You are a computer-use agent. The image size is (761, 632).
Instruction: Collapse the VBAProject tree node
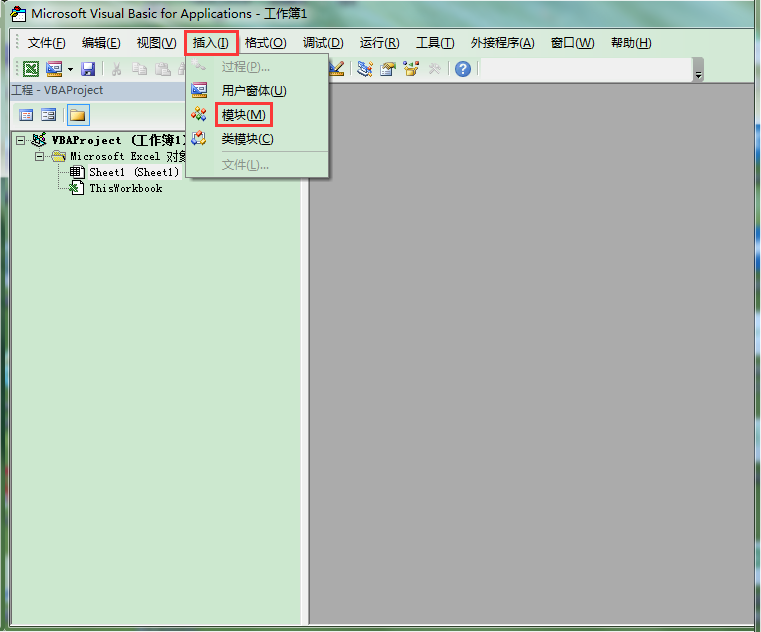[x=20, y=140]
